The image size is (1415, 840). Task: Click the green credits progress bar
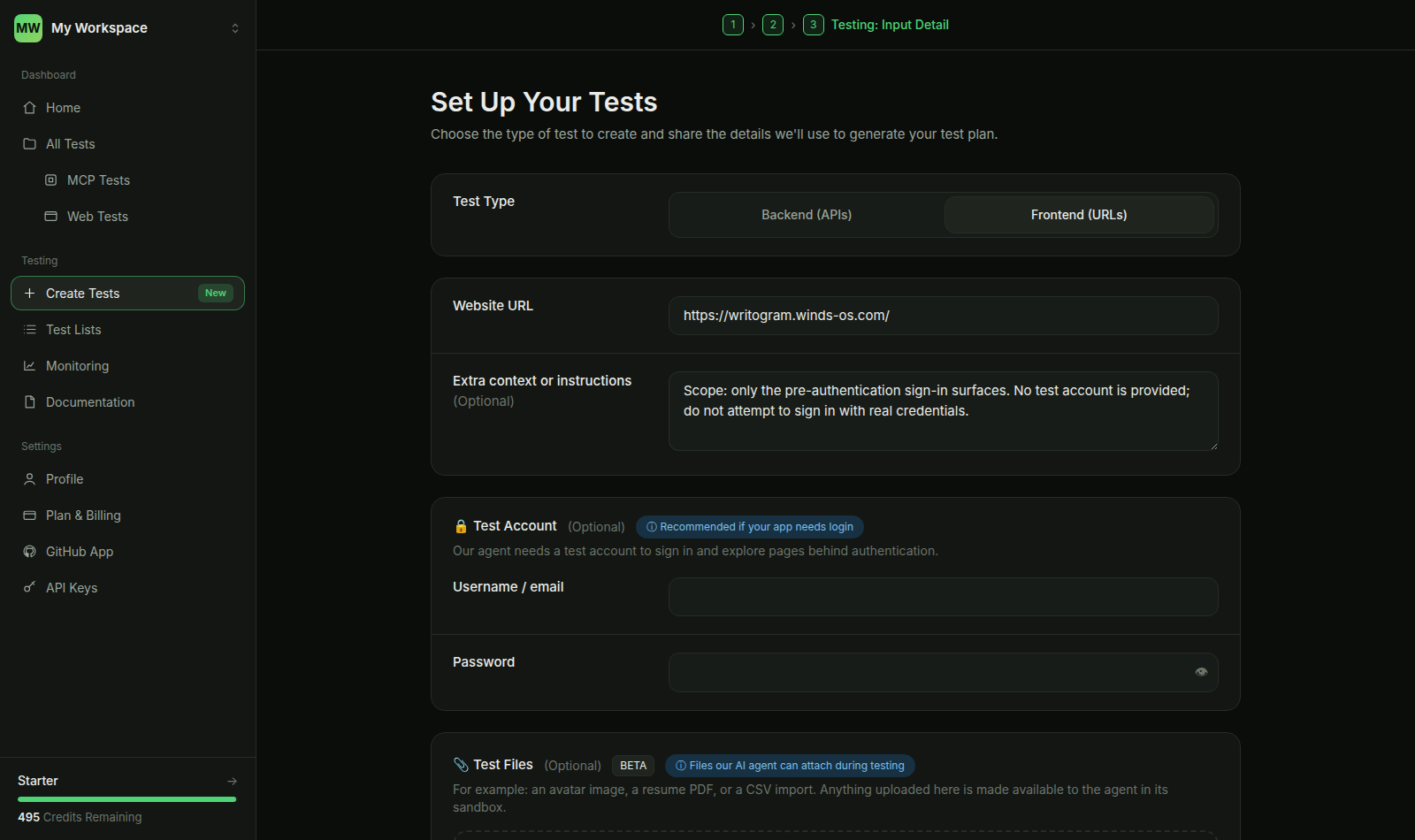[127, 799]
